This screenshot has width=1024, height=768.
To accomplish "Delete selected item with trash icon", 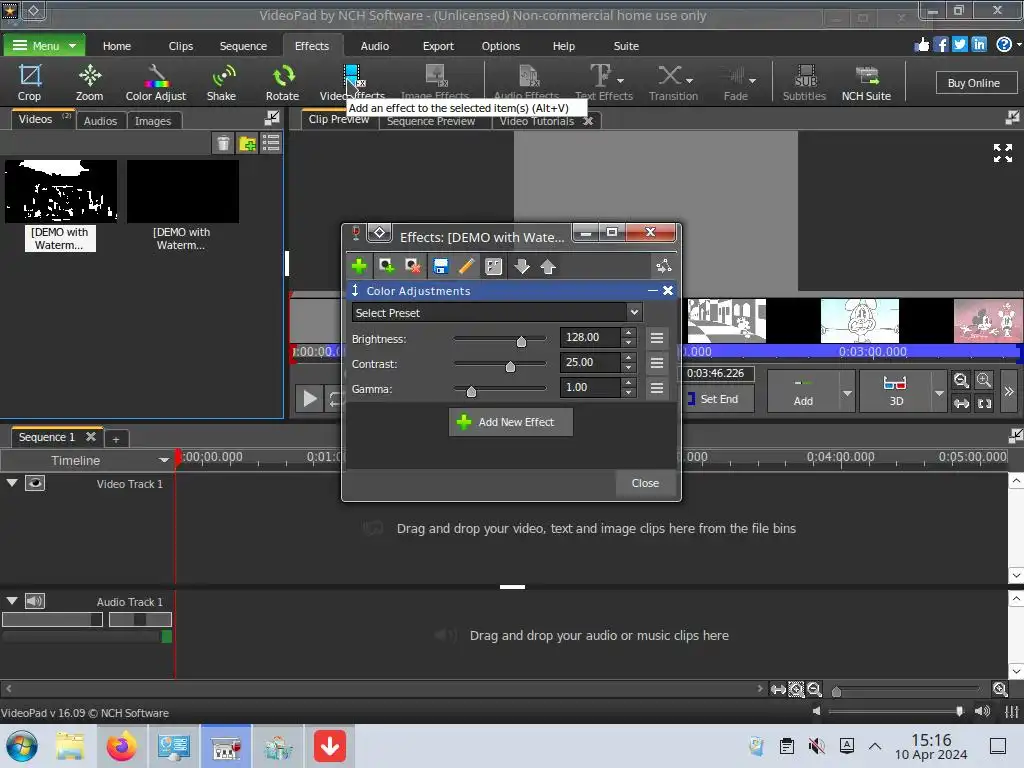I will click(223, 143).
